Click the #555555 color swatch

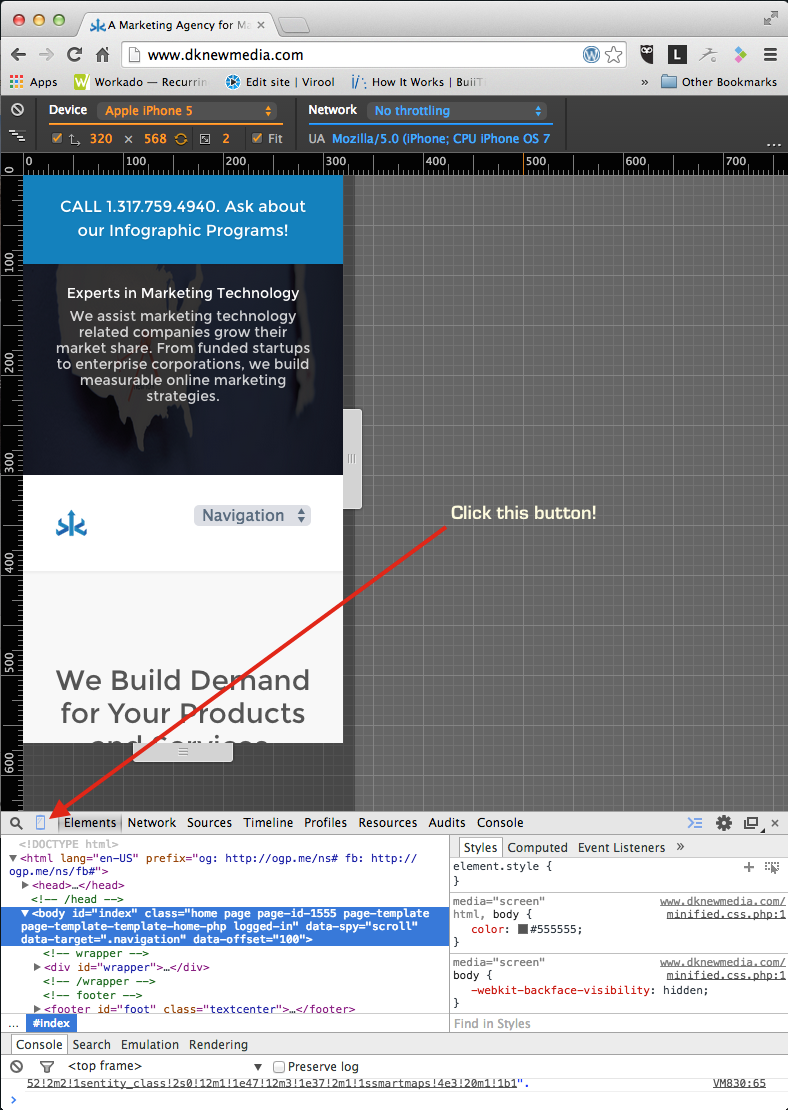point(523,929)
